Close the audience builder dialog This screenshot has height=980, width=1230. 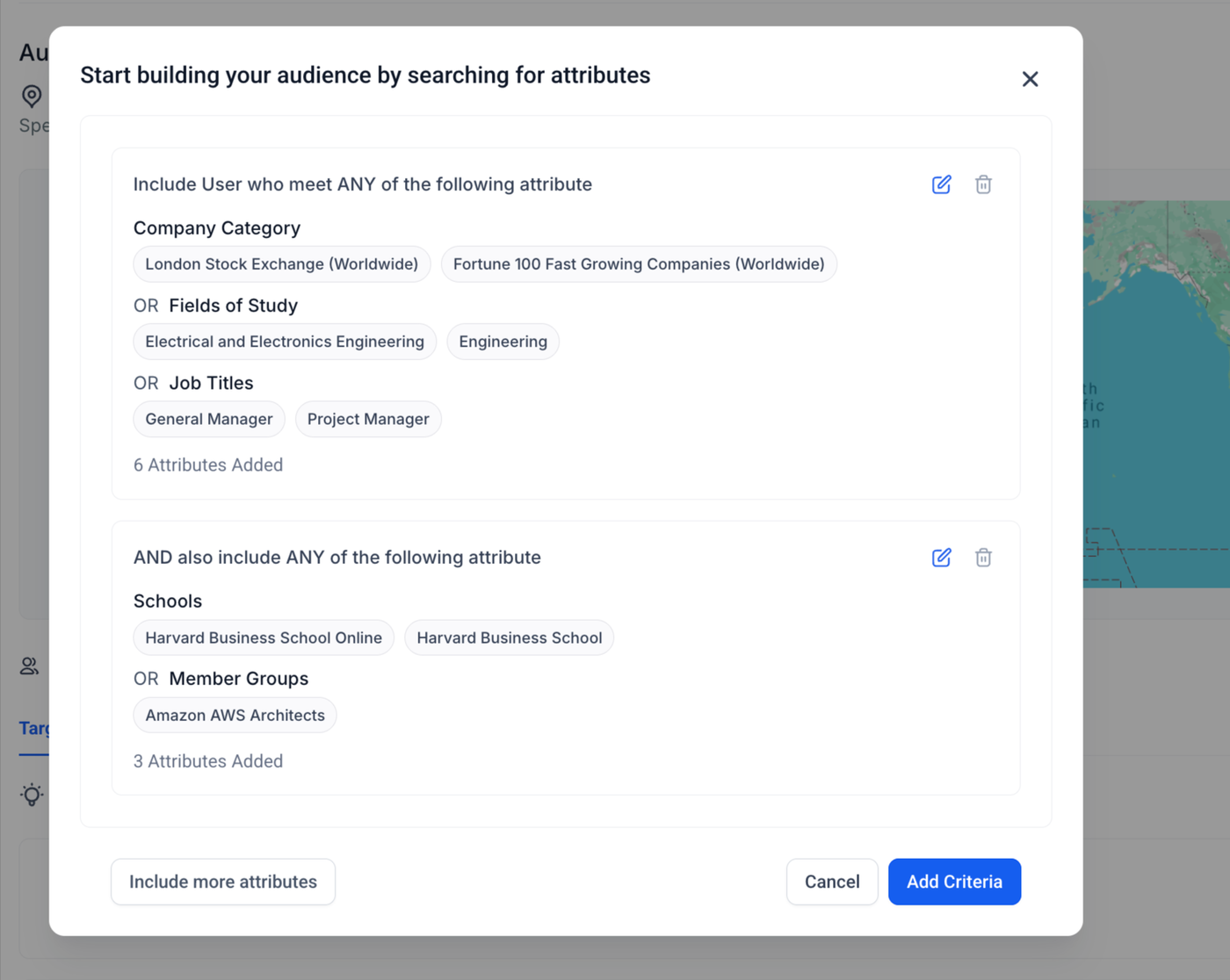[x=1030, y=79]
